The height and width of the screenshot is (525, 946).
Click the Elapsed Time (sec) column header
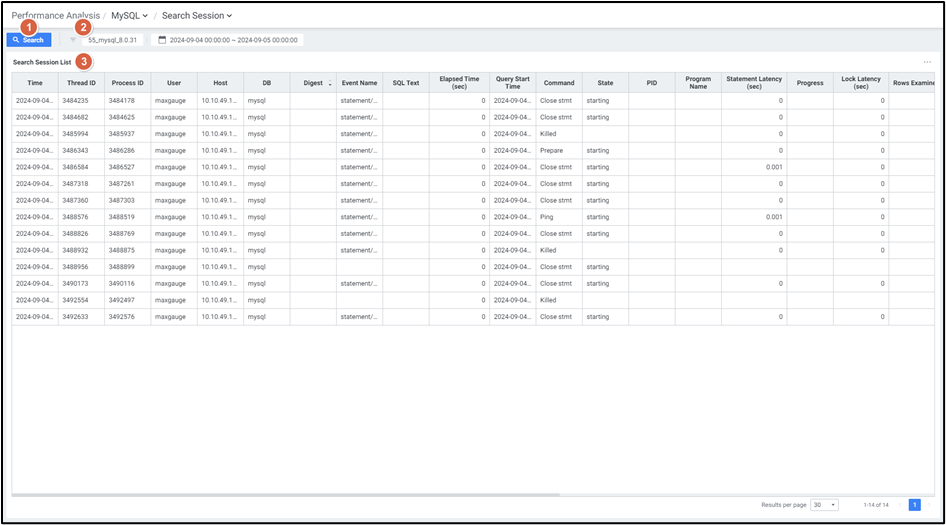coord(459,83)
